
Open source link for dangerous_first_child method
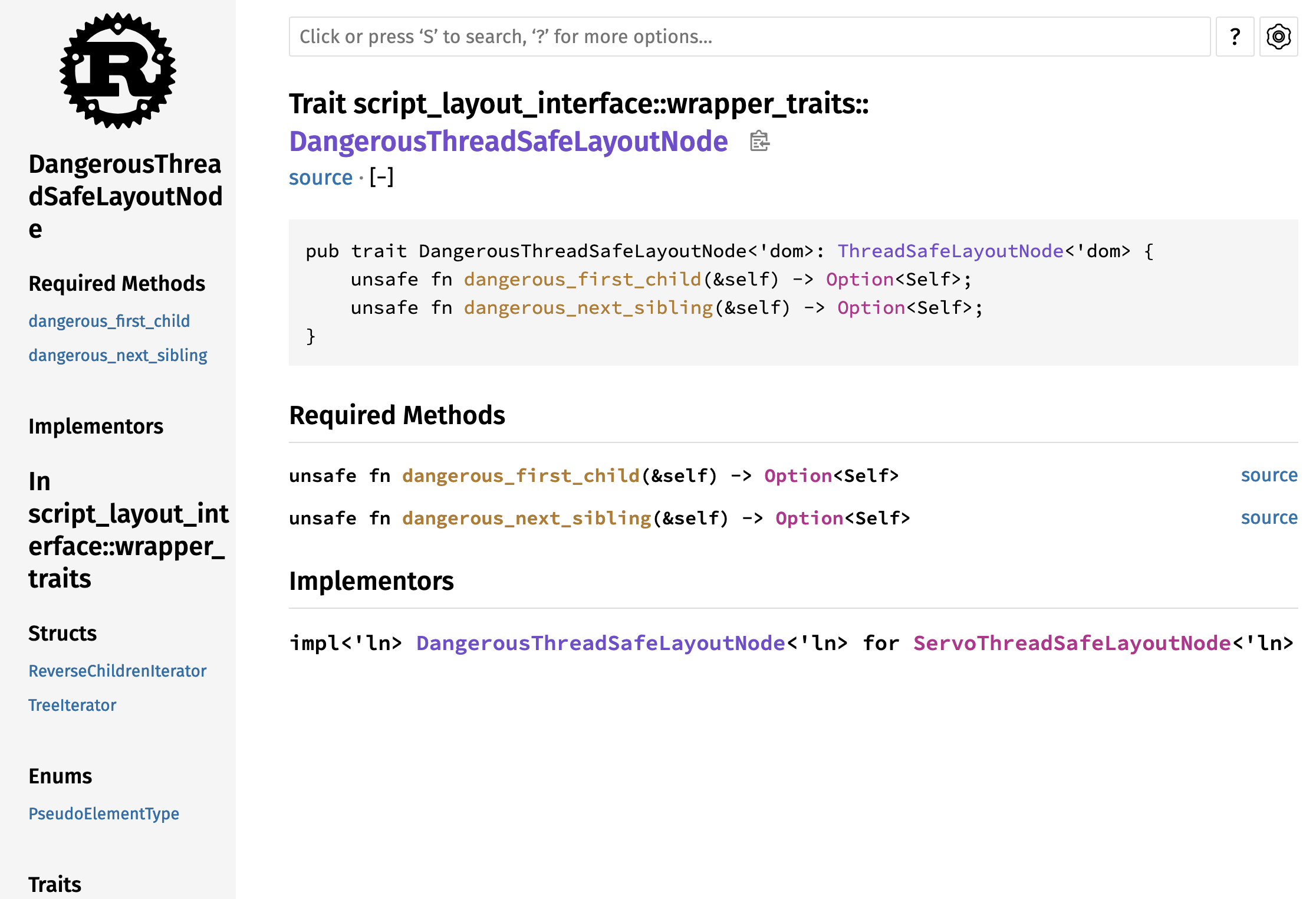pos(1268,475)
